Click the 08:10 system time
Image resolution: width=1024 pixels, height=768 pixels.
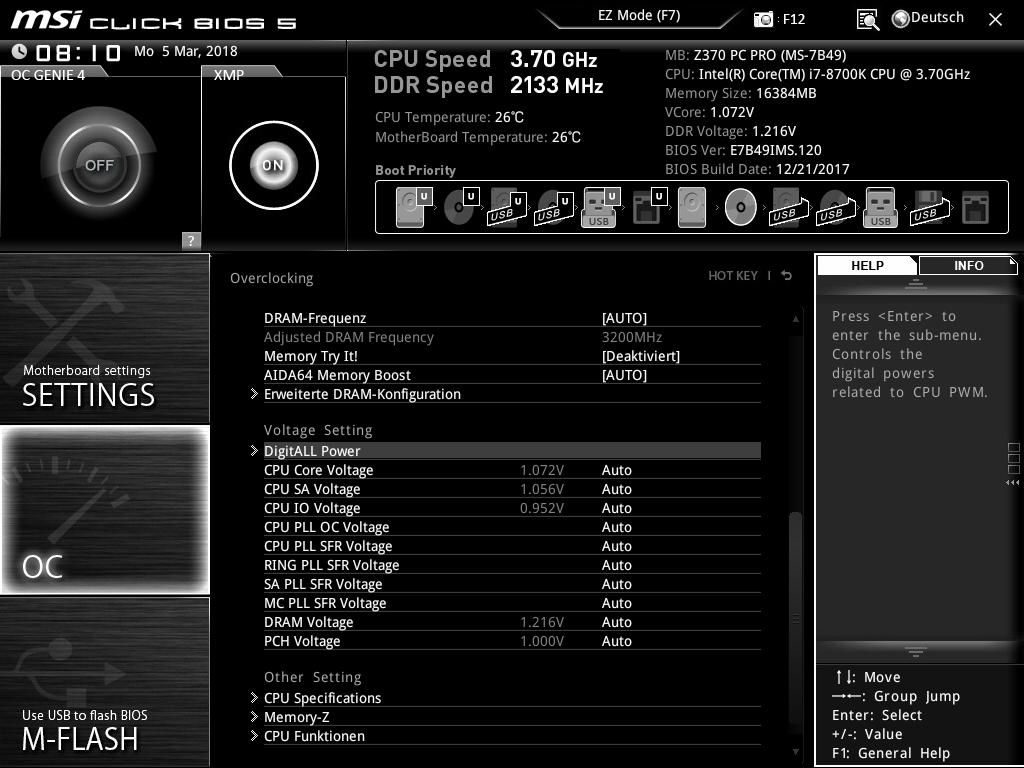[x=78, y=52]
